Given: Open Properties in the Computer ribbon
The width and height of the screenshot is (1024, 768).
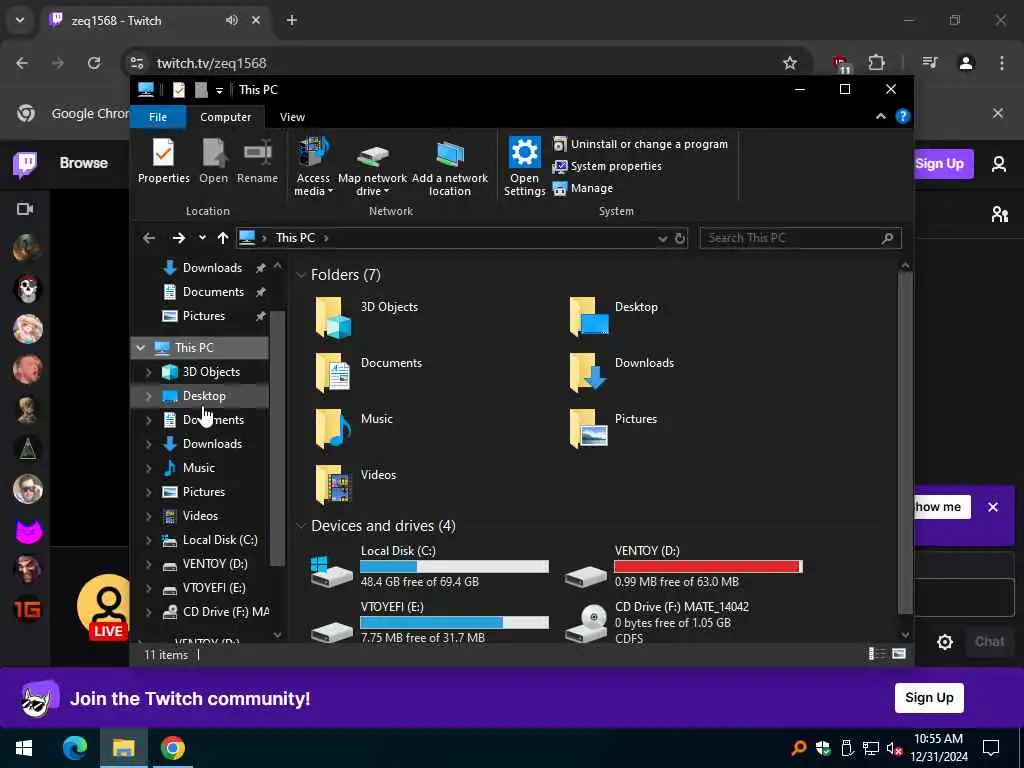Looking at the screenshot, I should coord(163,161).
